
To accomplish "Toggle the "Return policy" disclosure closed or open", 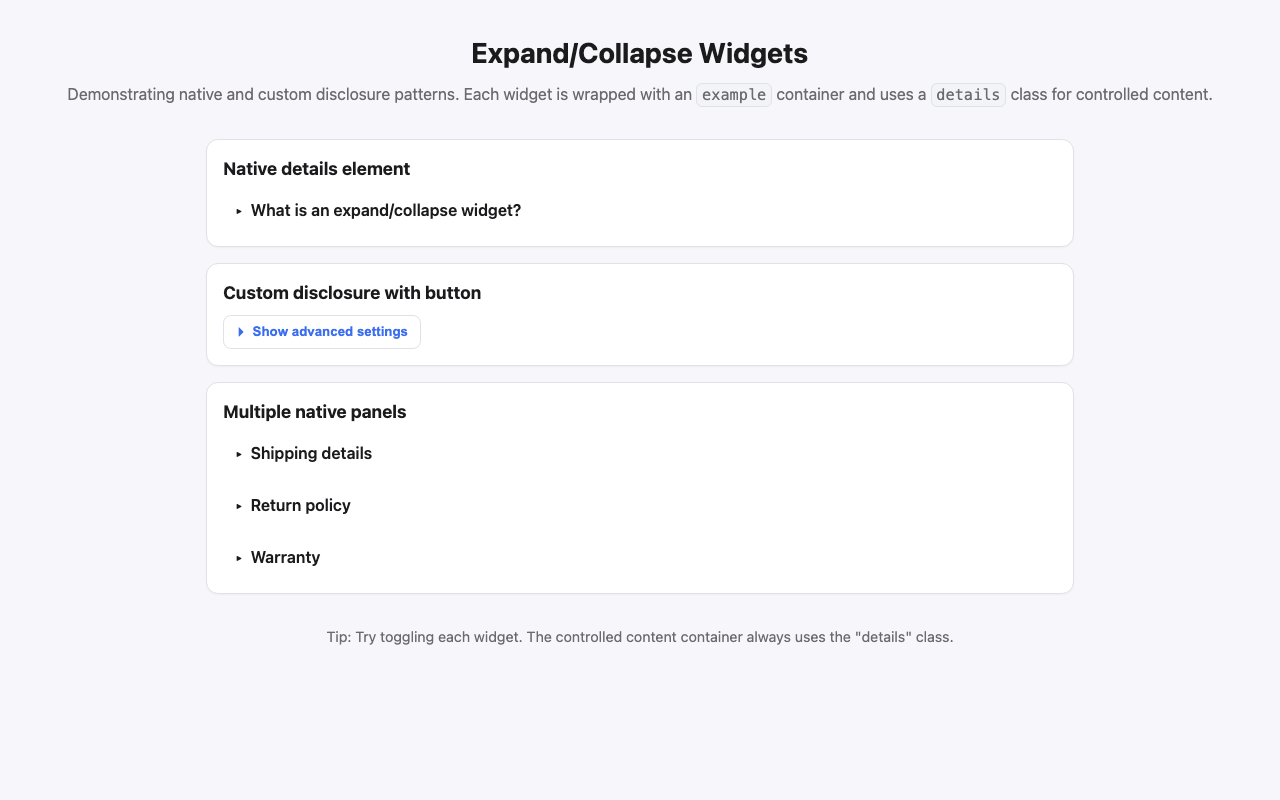I will 300,505.
